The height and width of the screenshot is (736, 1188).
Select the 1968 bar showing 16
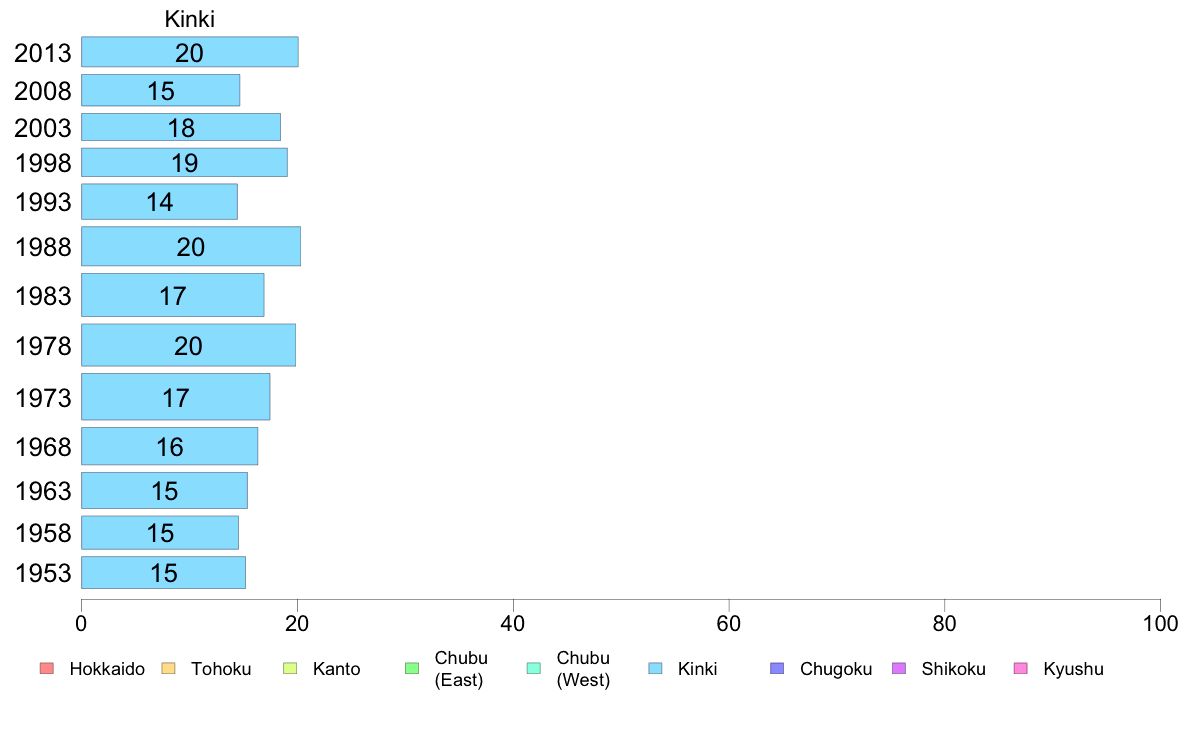pyautogui.click(x=169, y=446)
